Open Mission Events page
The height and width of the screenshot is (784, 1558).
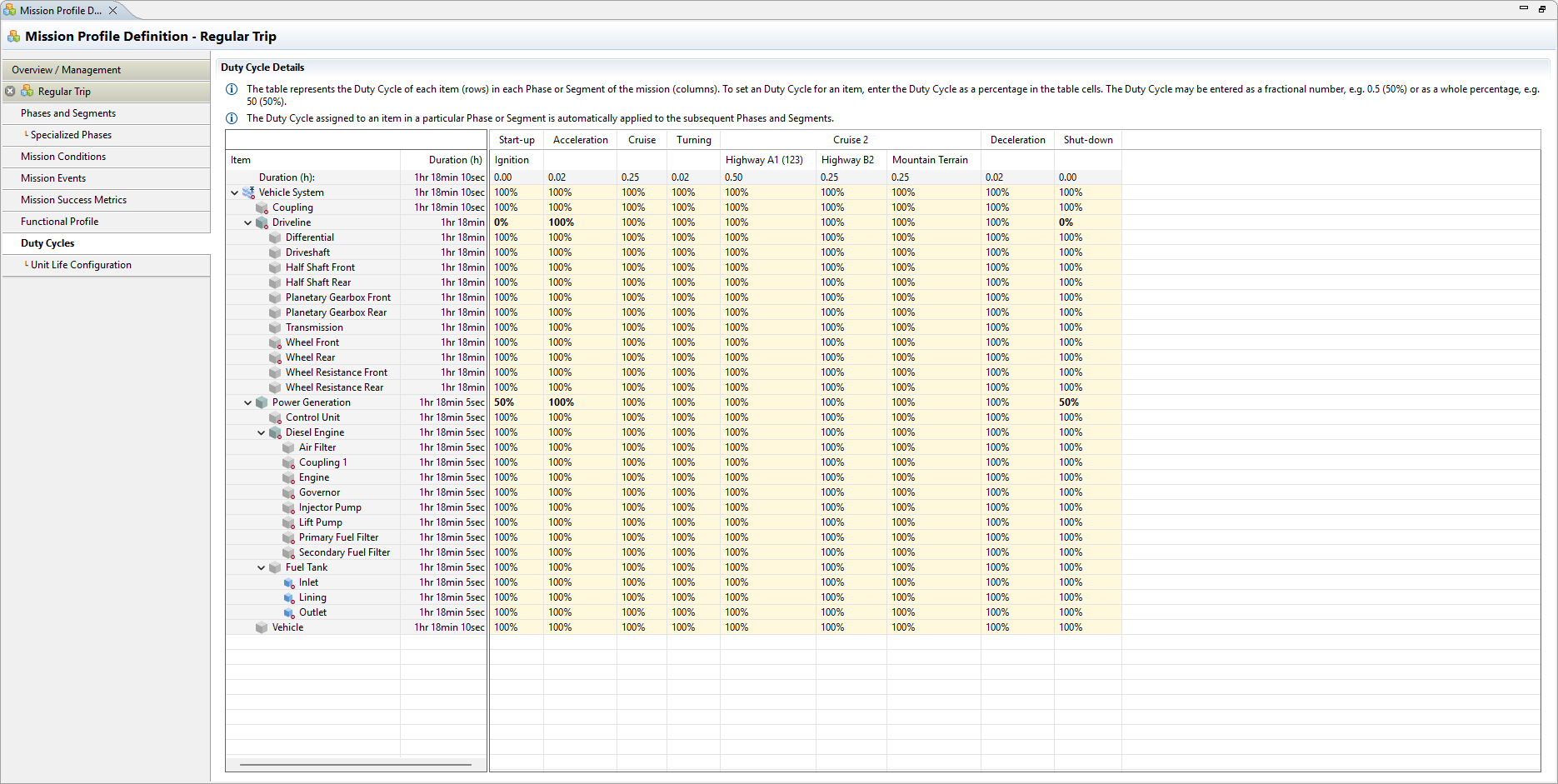(x=106, y=178)
